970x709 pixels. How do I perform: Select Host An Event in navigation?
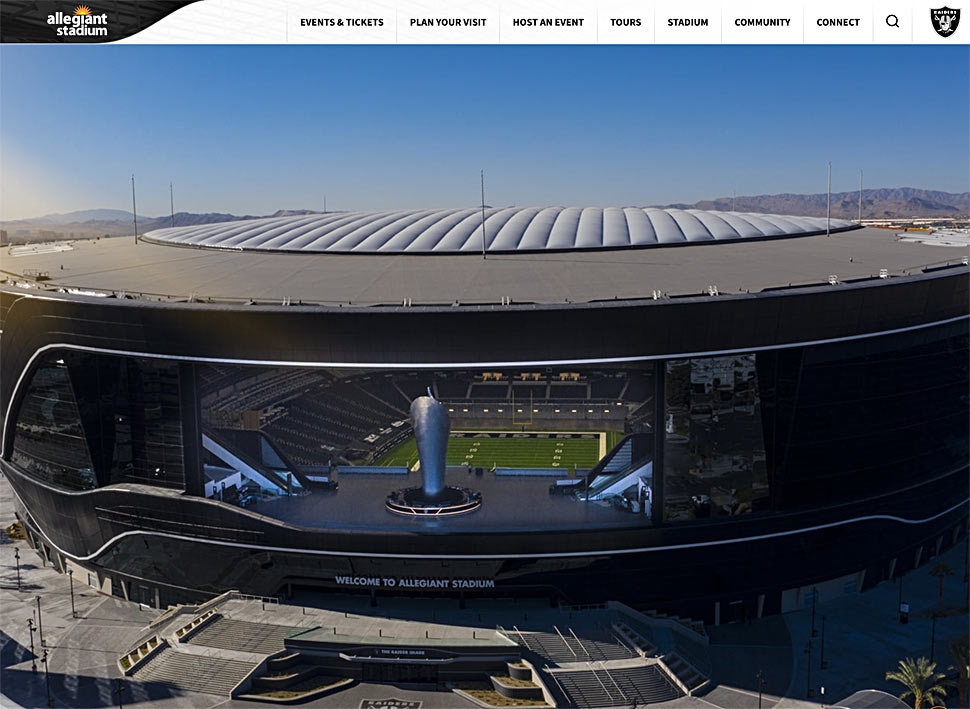click(x=548, y=22)
